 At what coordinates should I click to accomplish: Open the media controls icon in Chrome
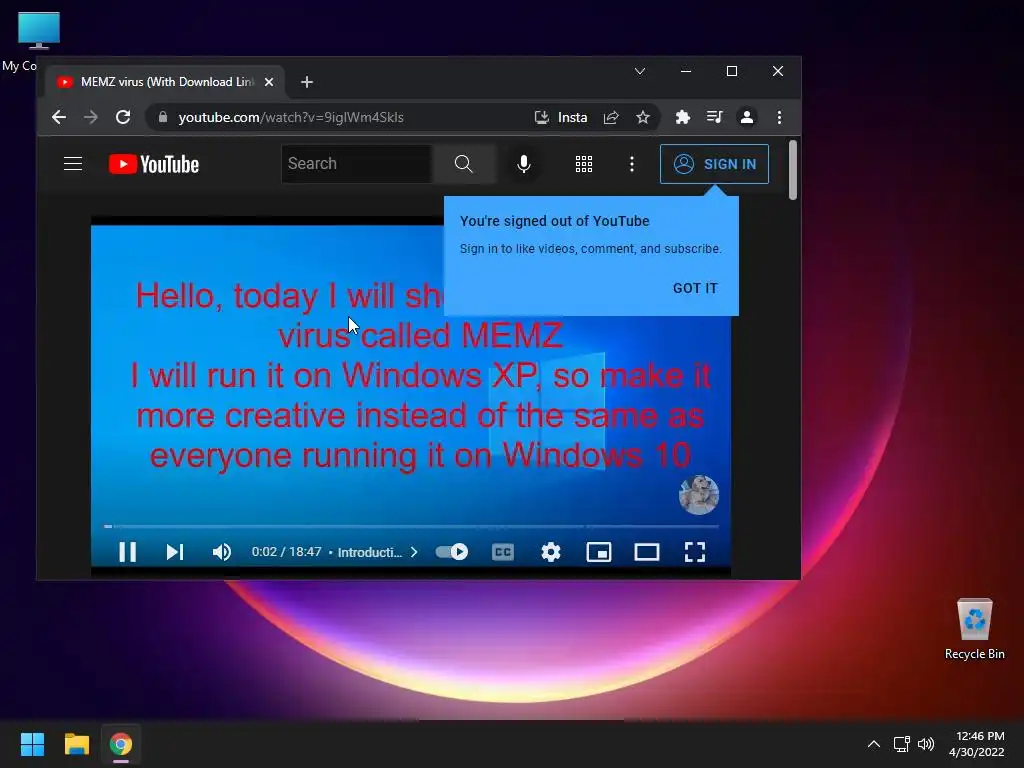tap(714, 118)
